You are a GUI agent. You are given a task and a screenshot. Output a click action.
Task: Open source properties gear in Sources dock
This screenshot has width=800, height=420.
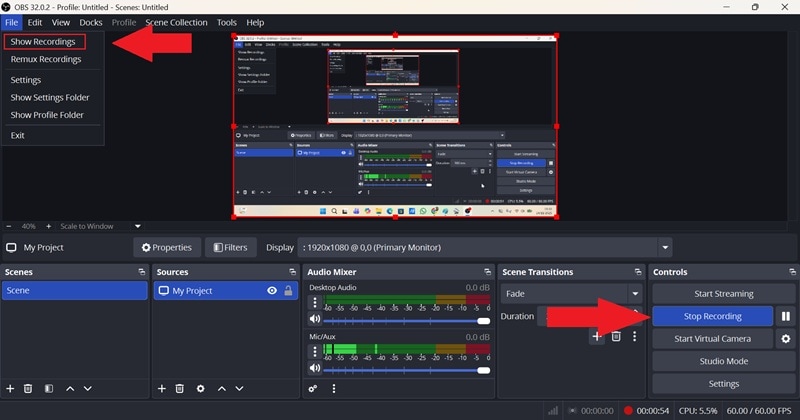201,388
